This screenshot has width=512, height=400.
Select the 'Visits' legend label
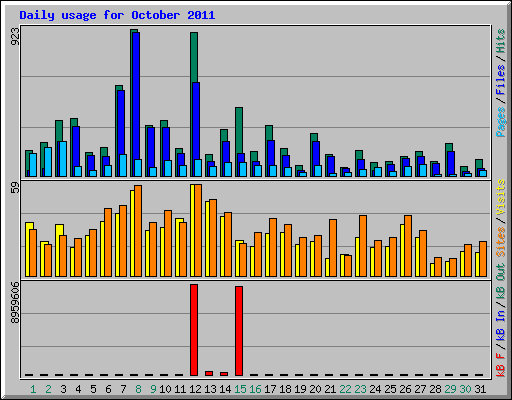coord(501,197)
